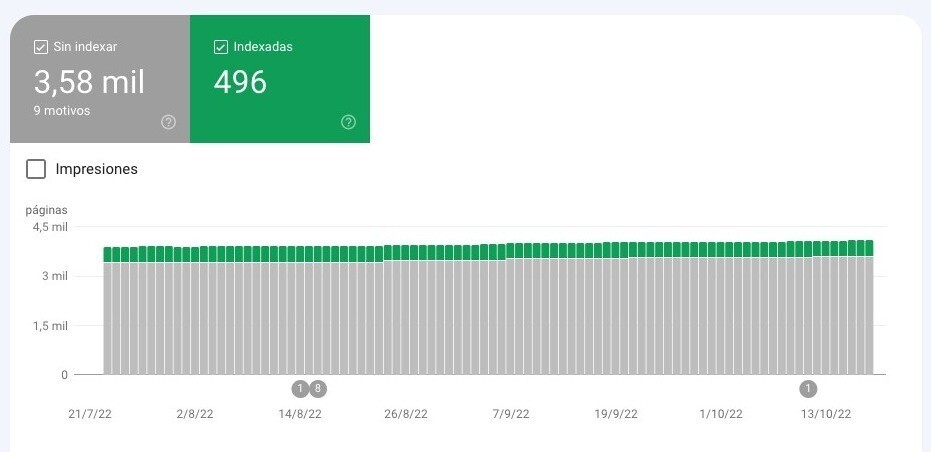Click the Impresiones label text
The width and height of the screenshot is (931, 452).
pyautogui.click(x=96, y=169)
